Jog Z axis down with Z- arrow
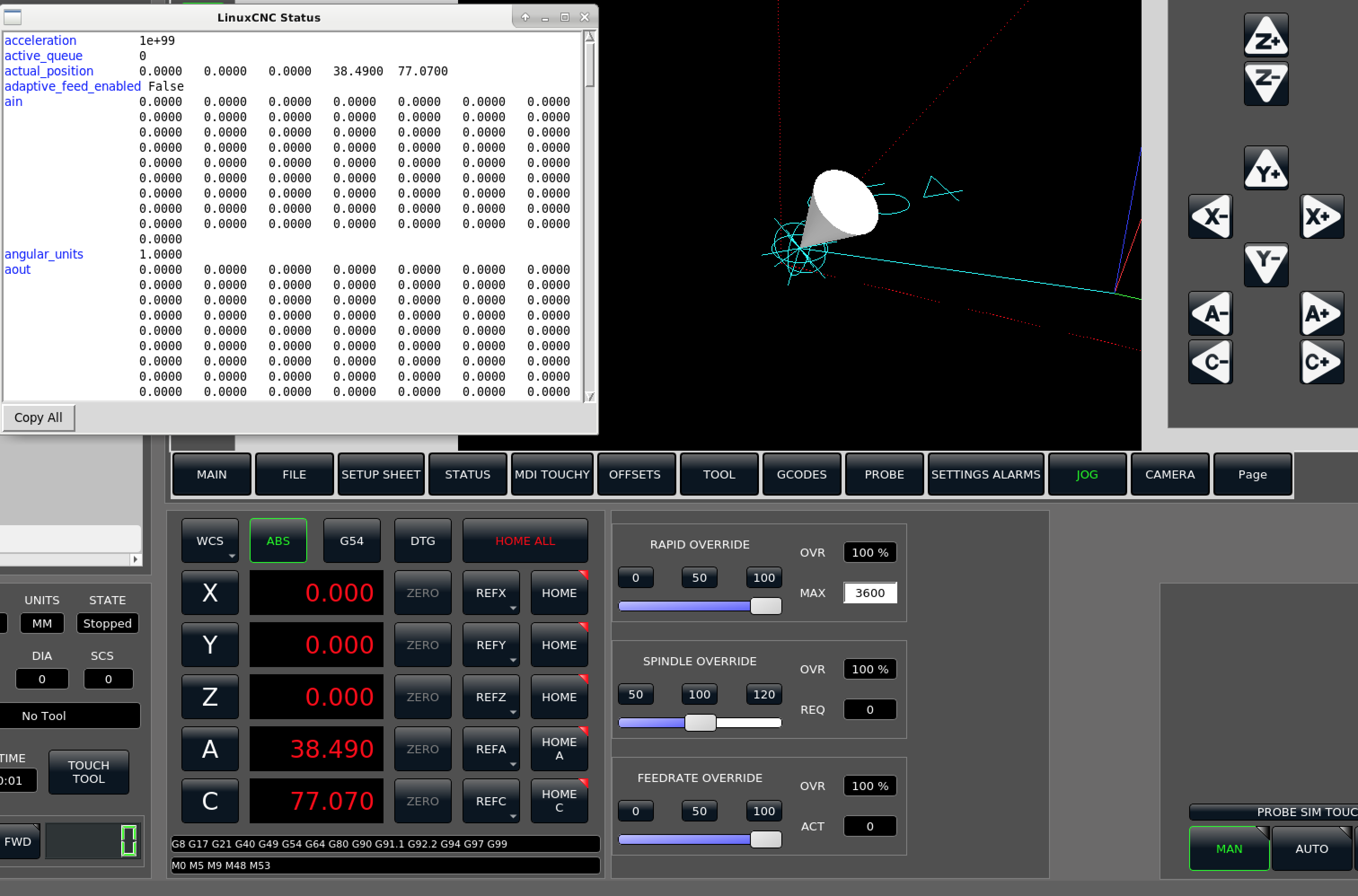Viewport: 1358px width, 896px height. 1266,83
